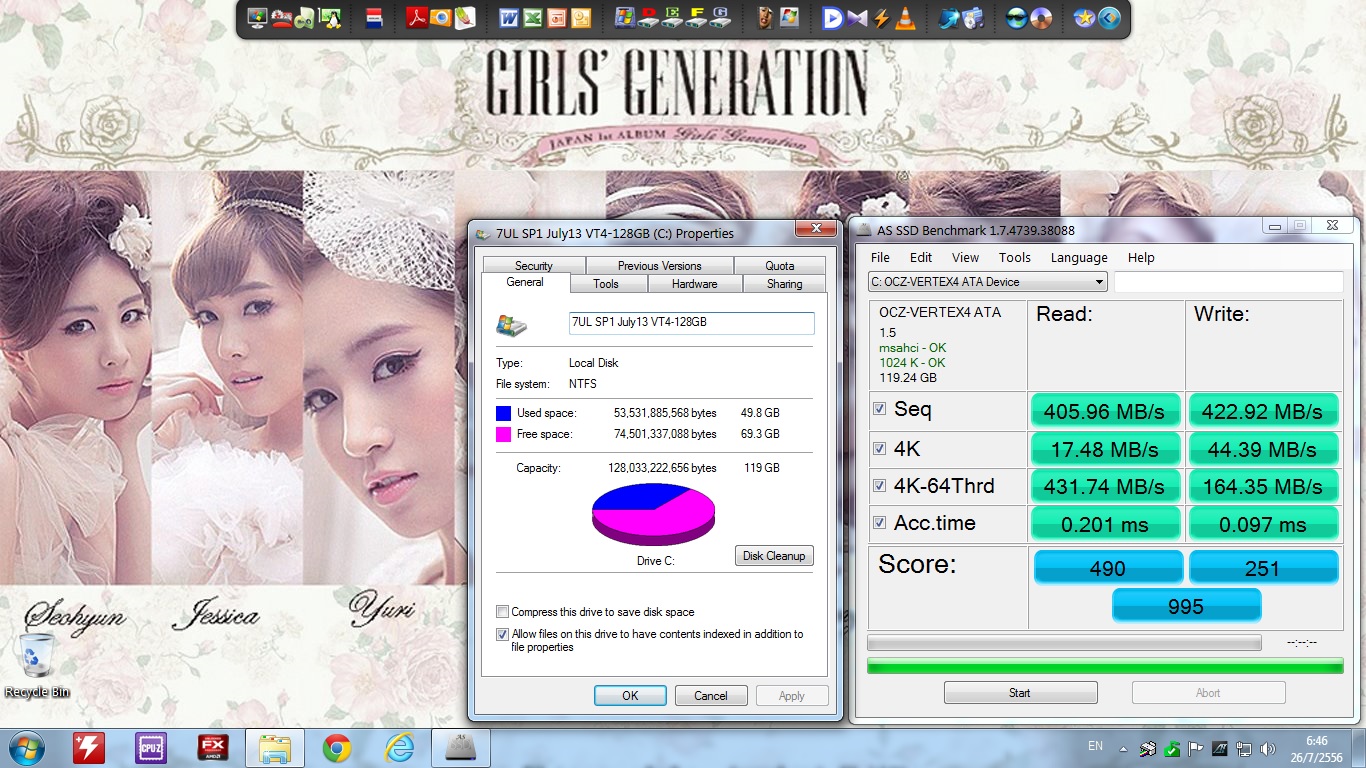Image resolution: width=1366 pixels, height=768 pixels.
Task: Click the volume speaker tray icon
Action: click(1269, 748)
